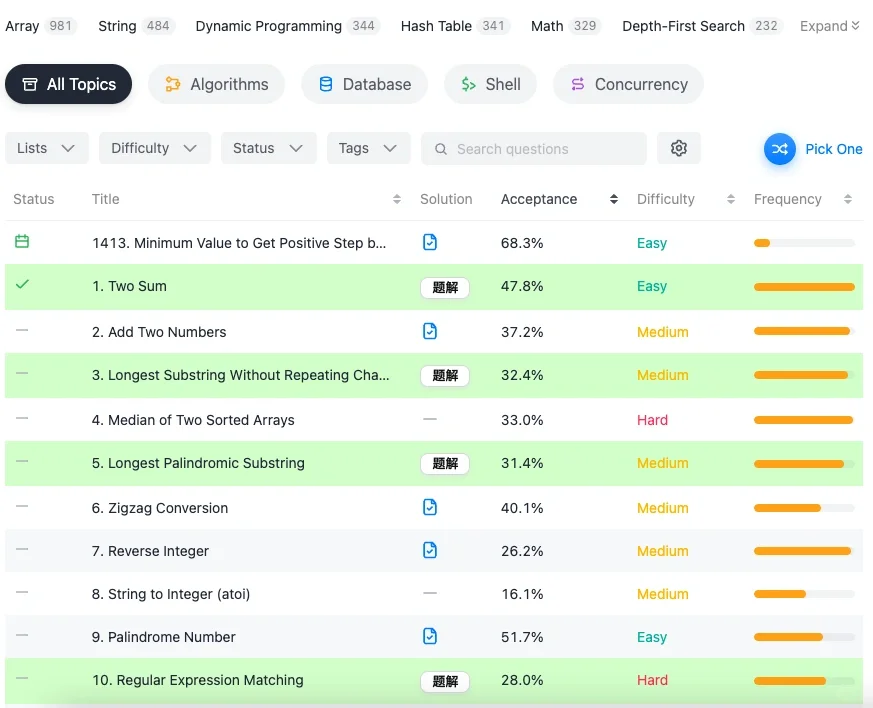
Task: Open 4. Median of Two Sorted Arrays
Action: 193,420
